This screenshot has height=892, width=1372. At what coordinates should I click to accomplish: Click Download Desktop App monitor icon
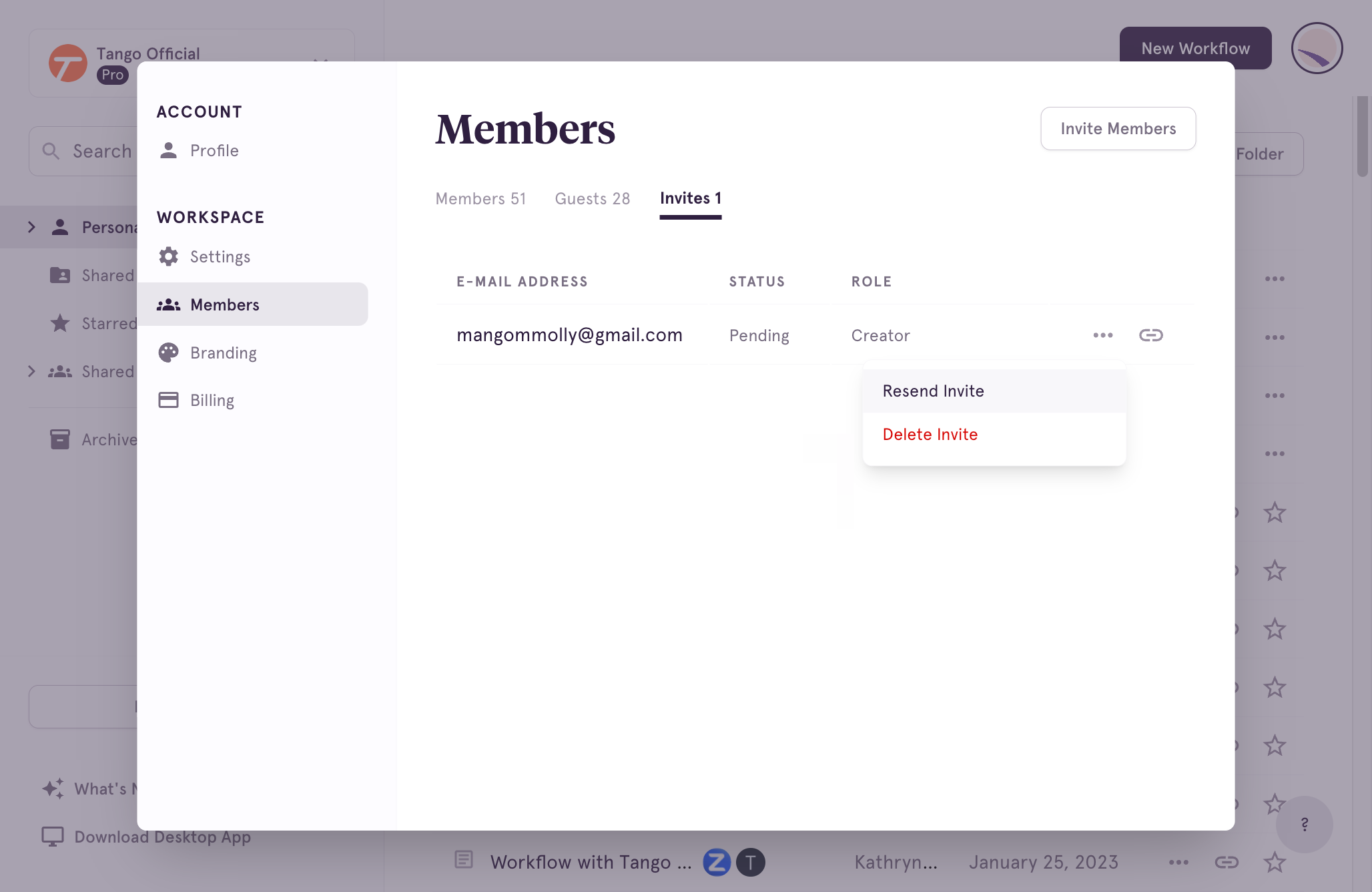pos(53,837)
